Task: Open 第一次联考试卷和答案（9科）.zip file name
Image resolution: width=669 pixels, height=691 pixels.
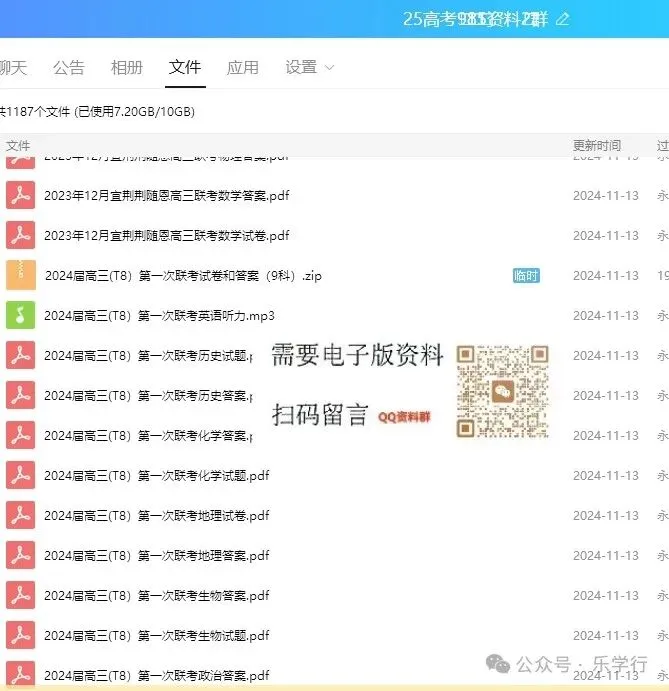Action: point(183,276)
